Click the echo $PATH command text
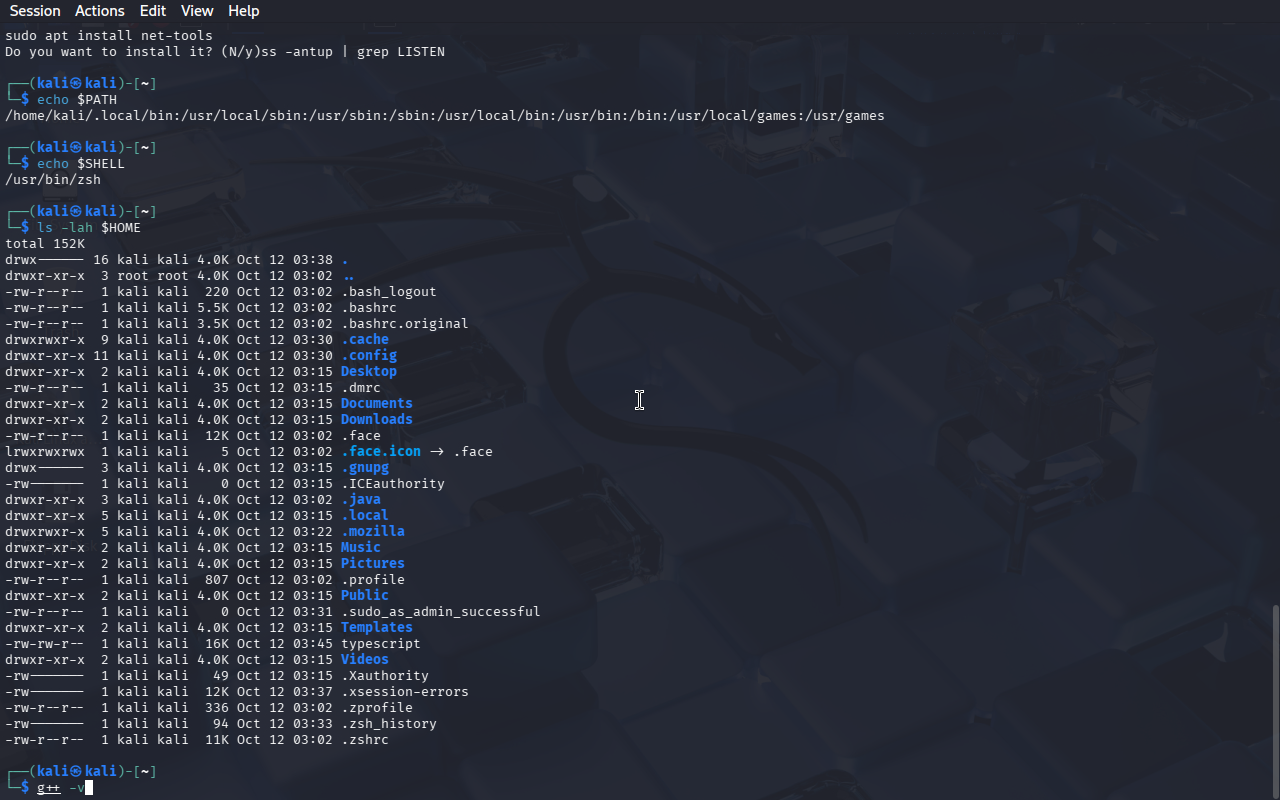1280x800 pixels. 76,99
